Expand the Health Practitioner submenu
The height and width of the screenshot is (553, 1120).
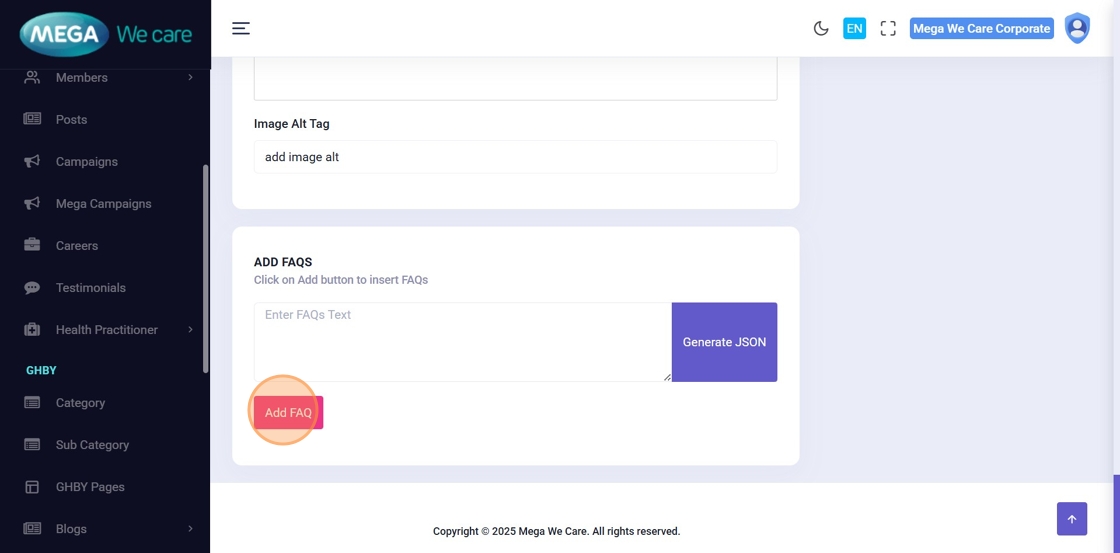coord(190,329)
